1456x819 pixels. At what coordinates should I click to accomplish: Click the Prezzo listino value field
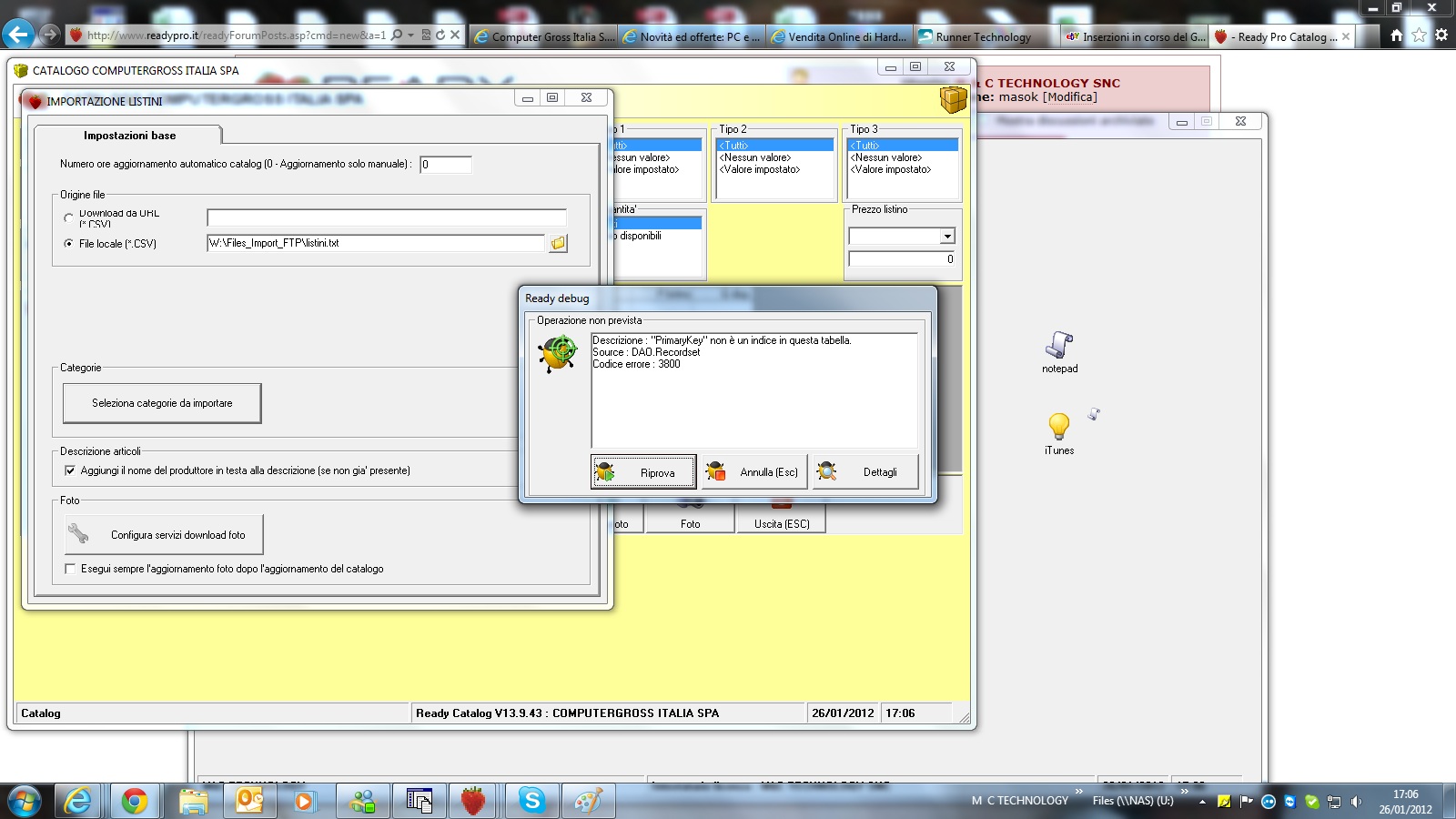pos(901,259)
